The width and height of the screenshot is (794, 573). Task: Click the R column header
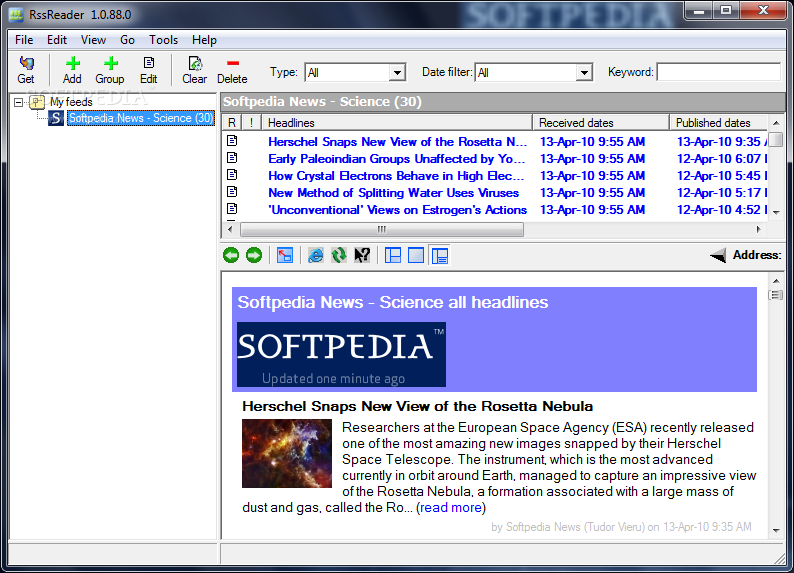tap(232, 122)
